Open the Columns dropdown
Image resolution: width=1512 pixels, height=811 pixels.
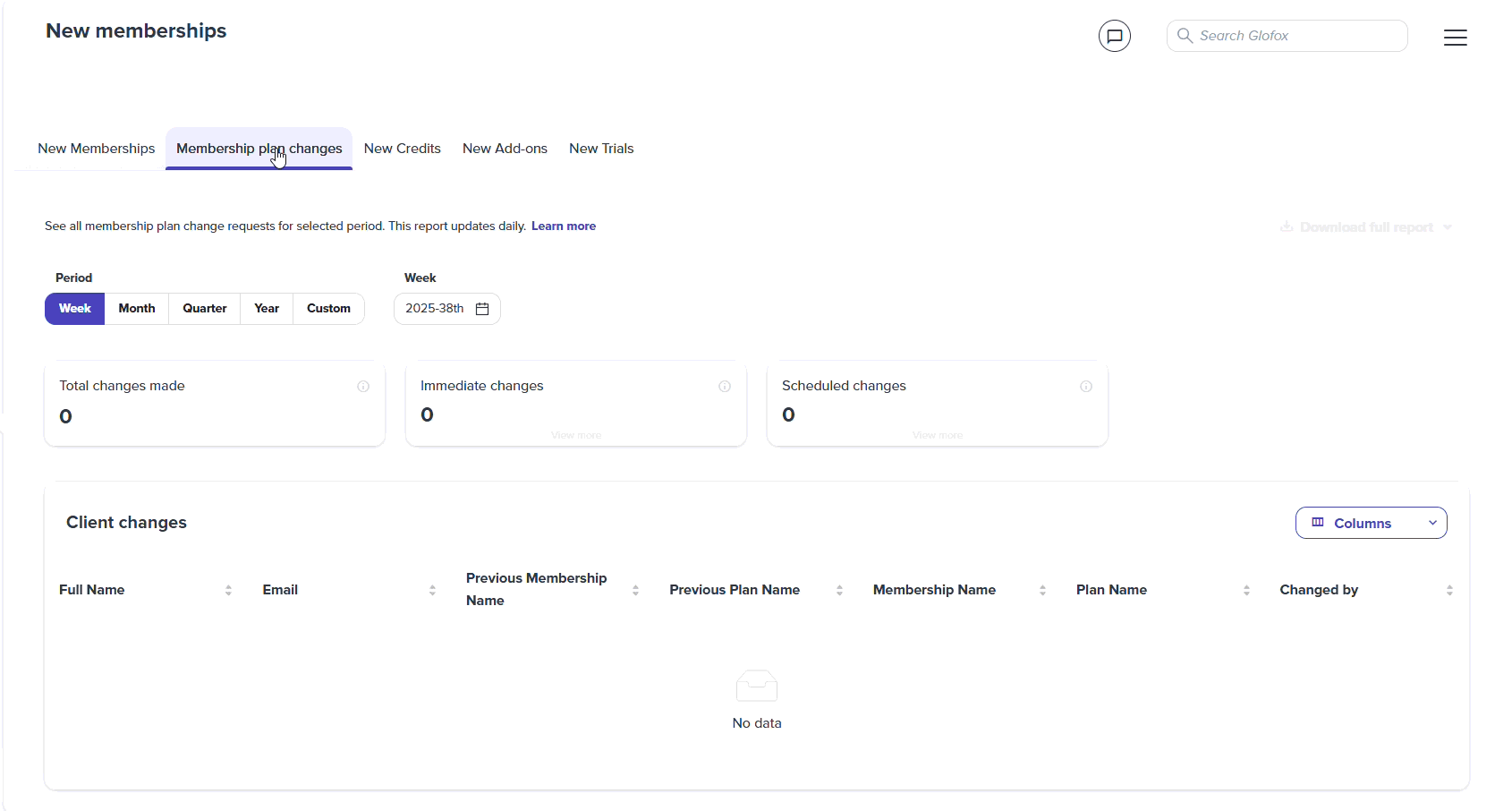1371,523
